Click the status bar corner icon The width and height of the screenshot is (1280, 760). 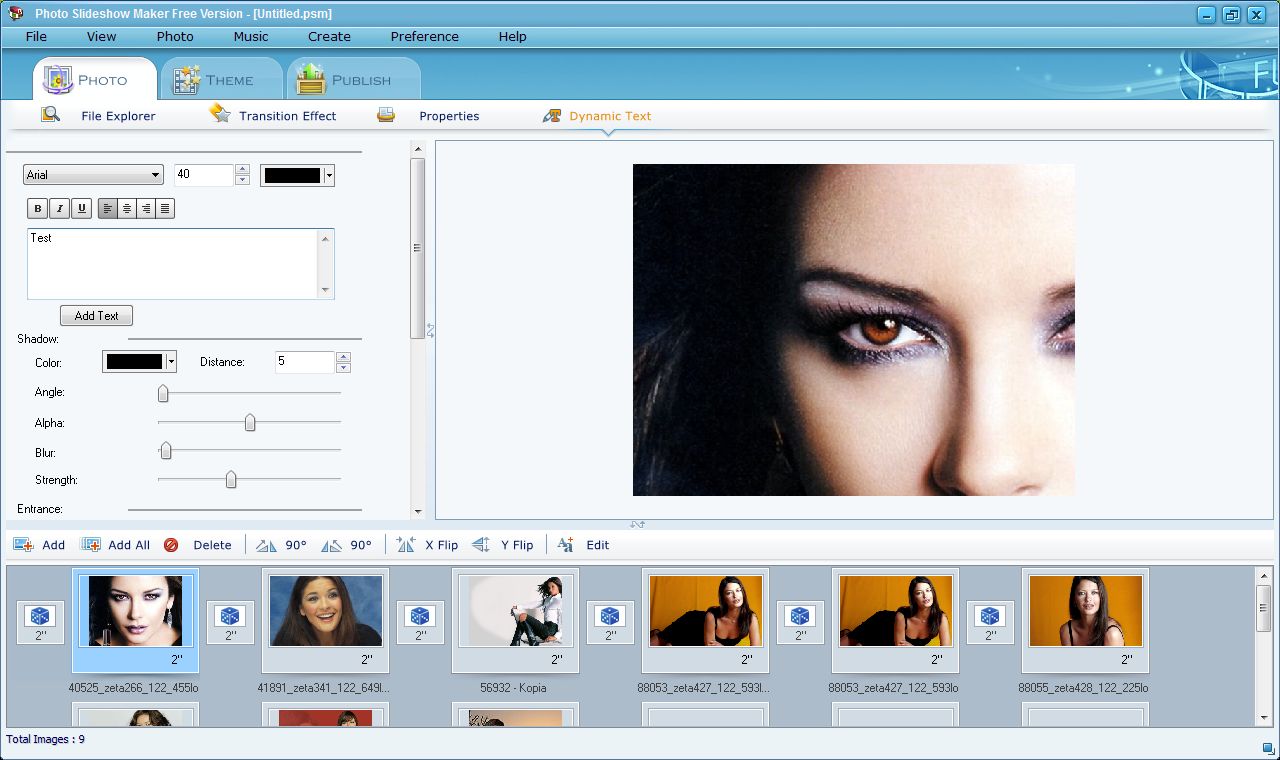tap(1268, 748)
